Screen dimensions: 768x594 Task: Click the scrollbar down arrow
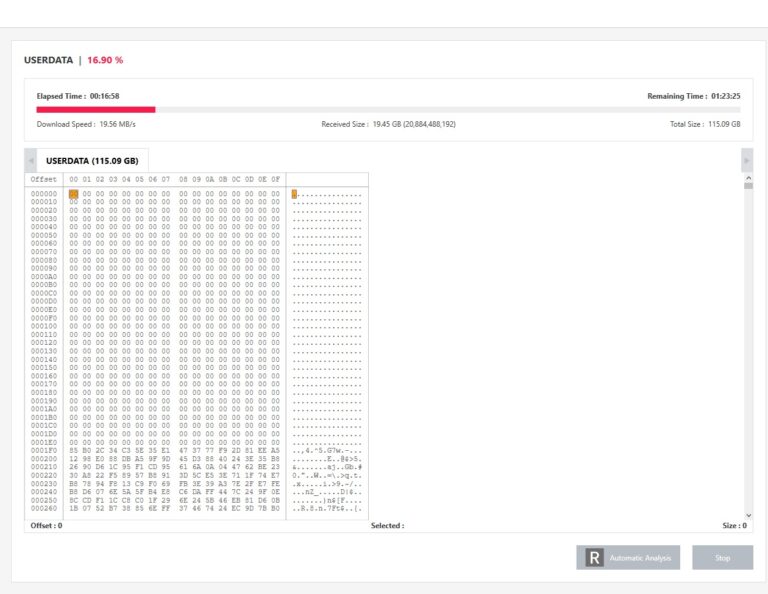(748, 515)
